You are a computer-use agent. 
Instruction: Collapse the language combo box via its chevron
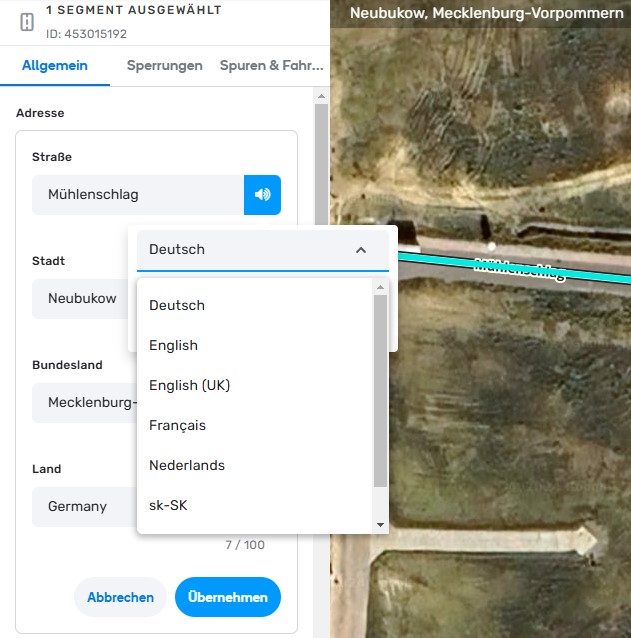click(361, 250)
